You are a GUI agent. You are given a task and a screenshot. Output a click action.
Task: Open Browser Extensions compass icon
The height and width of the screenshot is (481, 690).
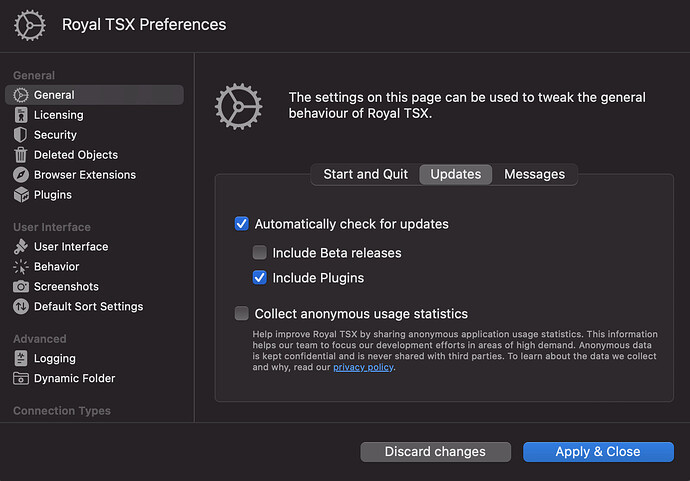pos(21,175)
